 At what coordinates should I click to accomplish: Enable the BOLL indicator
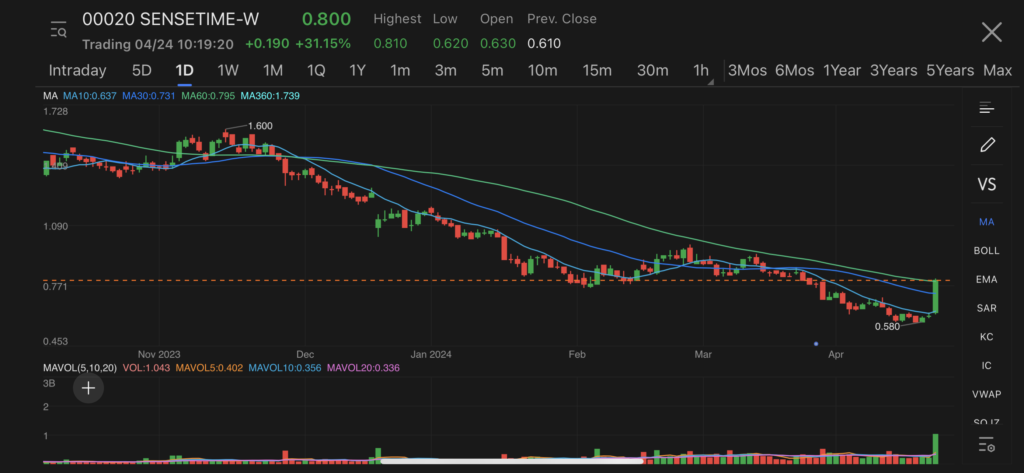(x=986, y=250)
